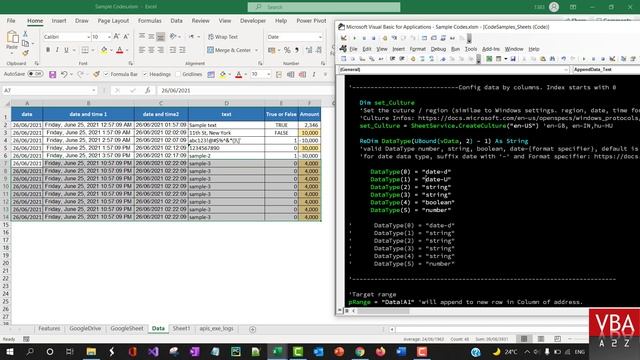Open the Developer ribbon tab
The height and width of the screenshot is (360, 640).
pos(253,20)
